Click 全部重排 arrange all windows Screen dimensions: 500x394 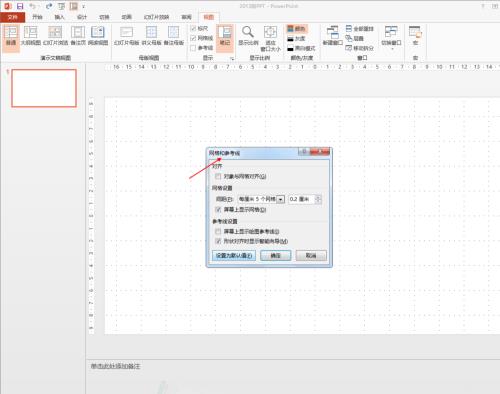[x=360, y=29]
